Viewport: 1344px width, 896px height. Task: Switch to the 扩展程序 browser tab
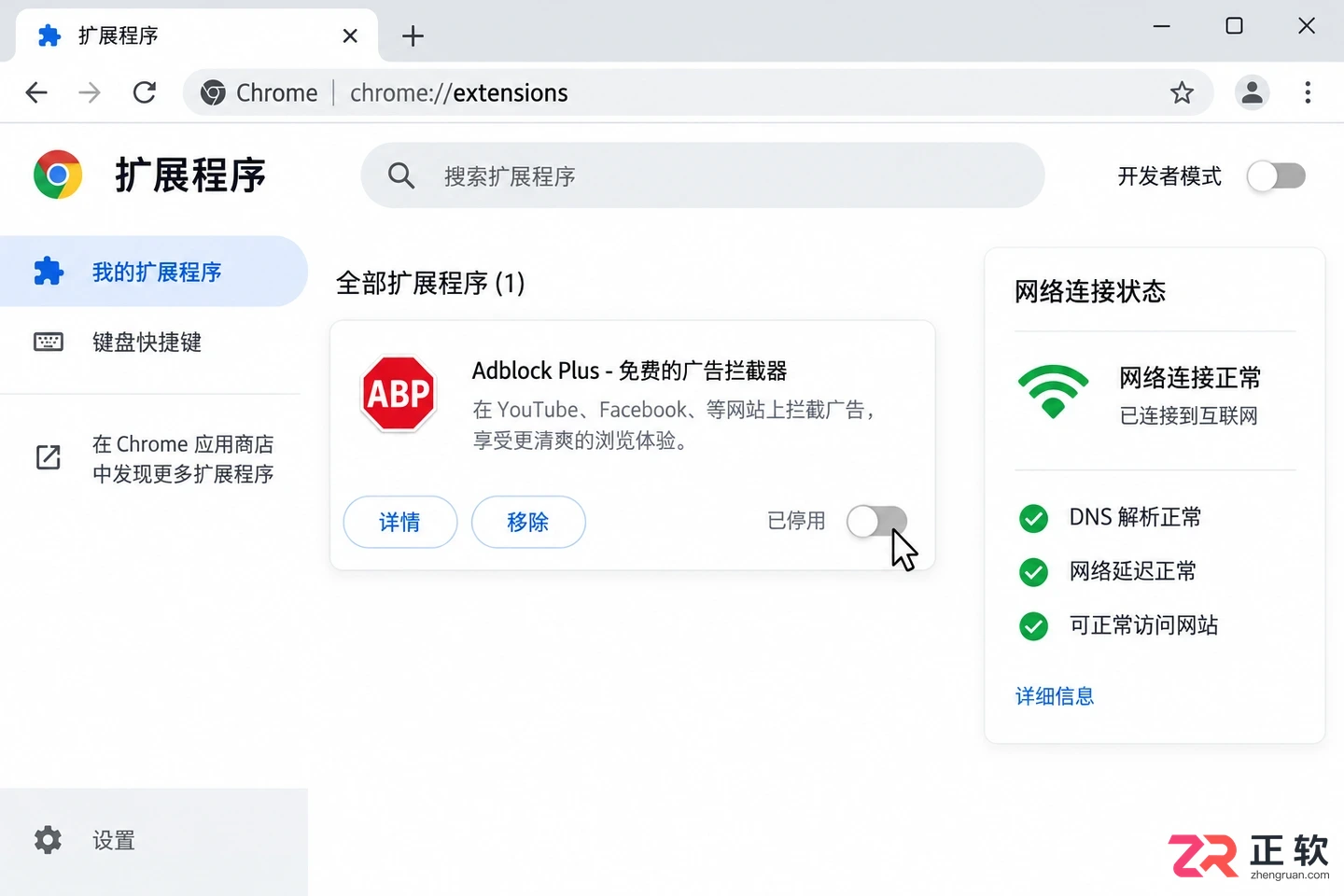(x=197, y=36)
